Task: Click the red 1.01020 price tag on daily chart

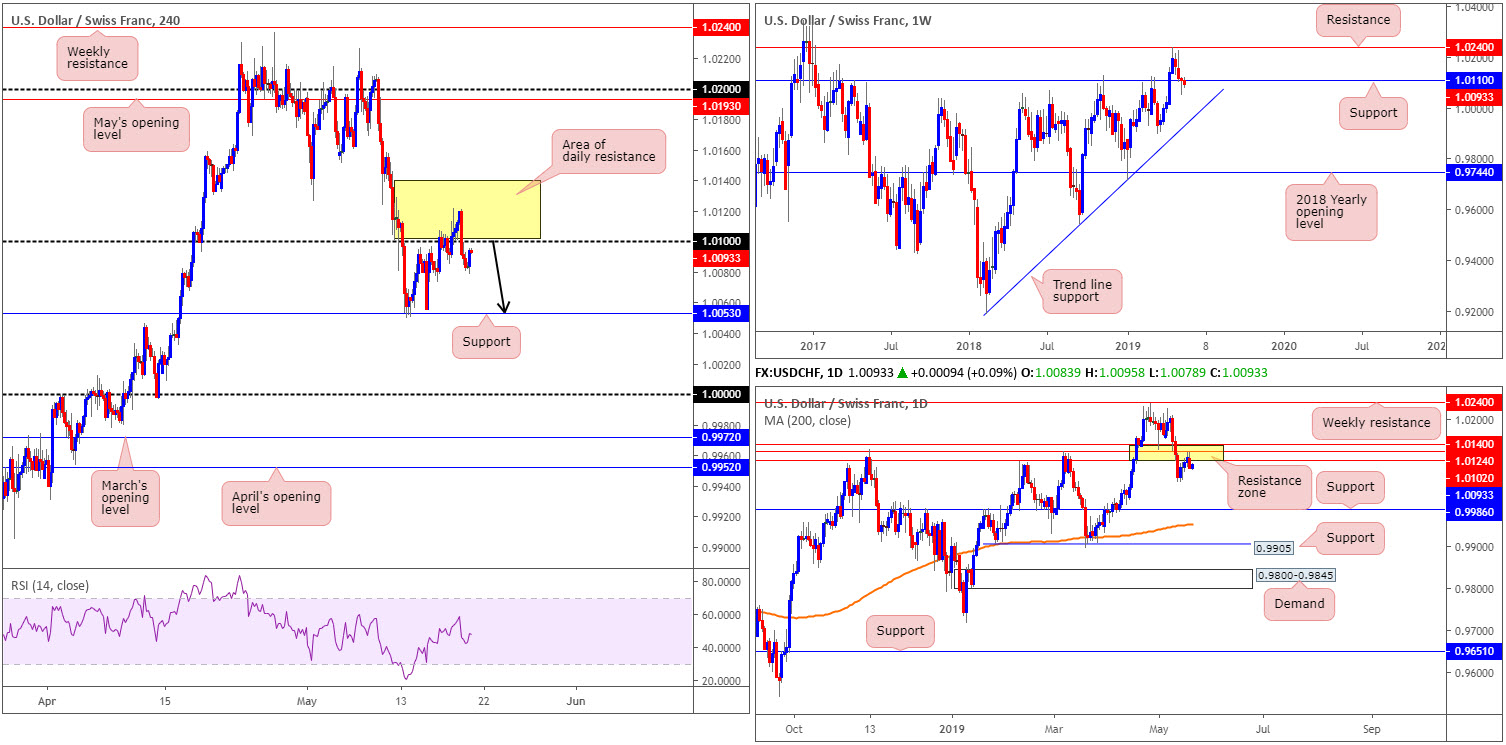Action: 1474,478
